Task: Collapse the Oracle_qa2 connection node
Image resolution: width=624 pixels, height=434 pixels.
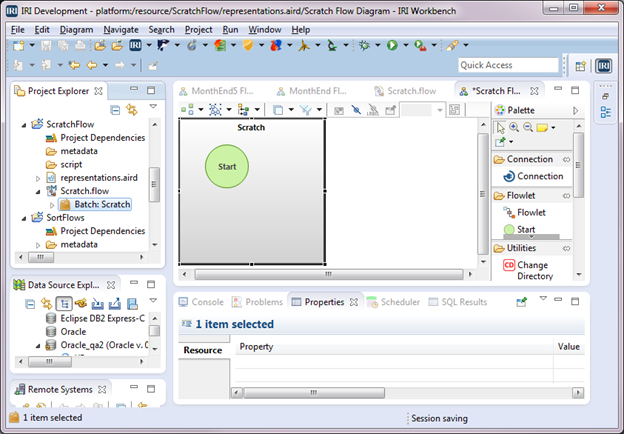Action: (38, 346)
